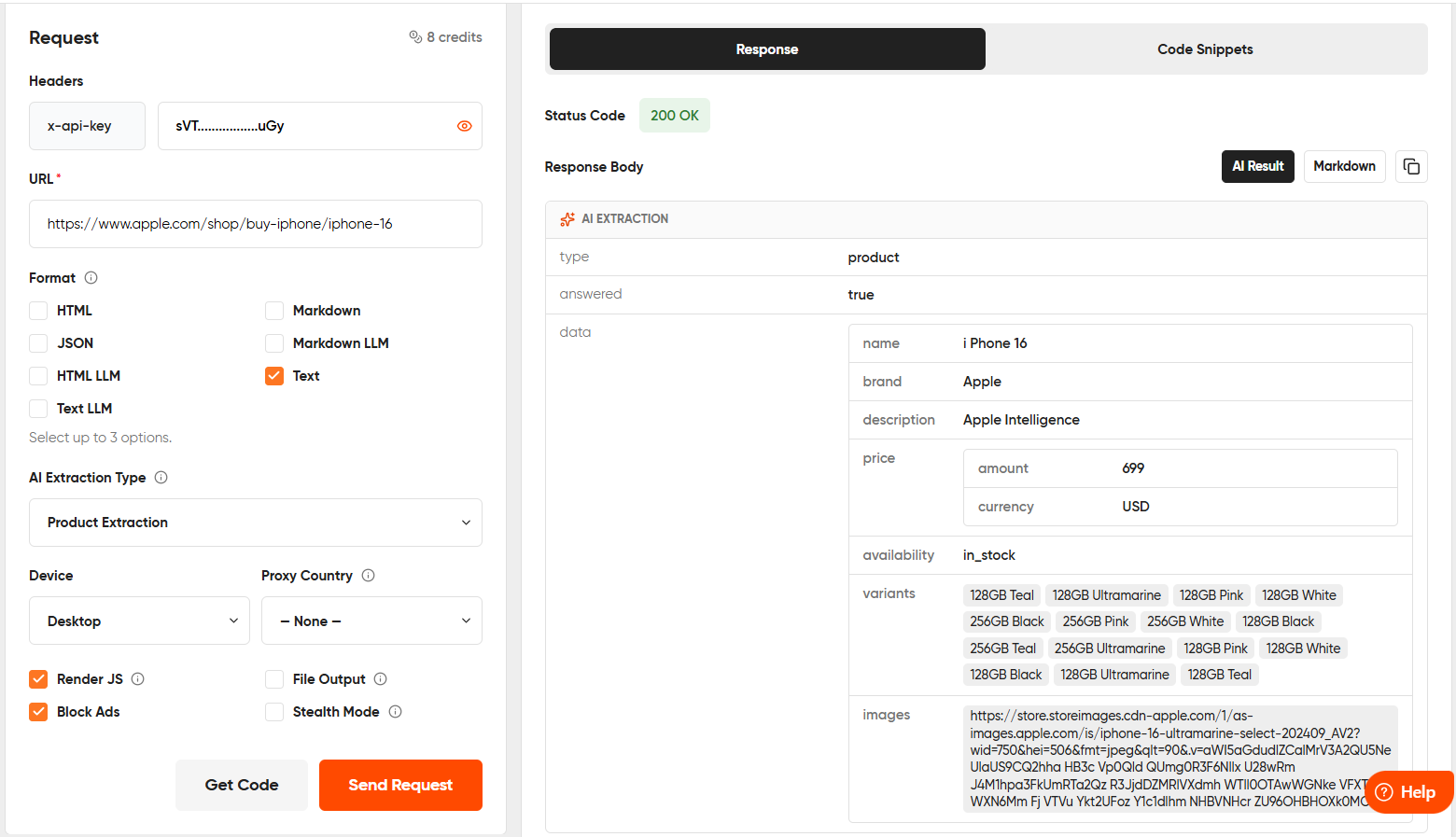This screenshot has width=1456, height=837.
Task: Click the AI EXTRACTION header label
Action: tap(624, 219)
